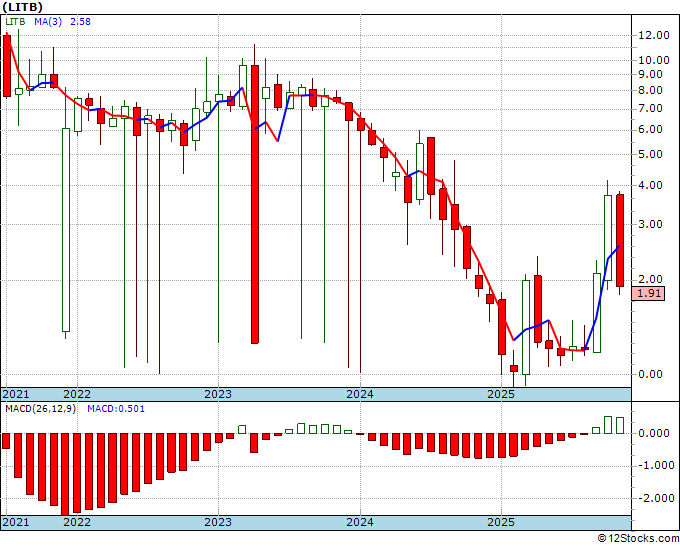Click 2023 on the price chart timeline
Viewport: 680px width, 546px height.
click(218, 394)
